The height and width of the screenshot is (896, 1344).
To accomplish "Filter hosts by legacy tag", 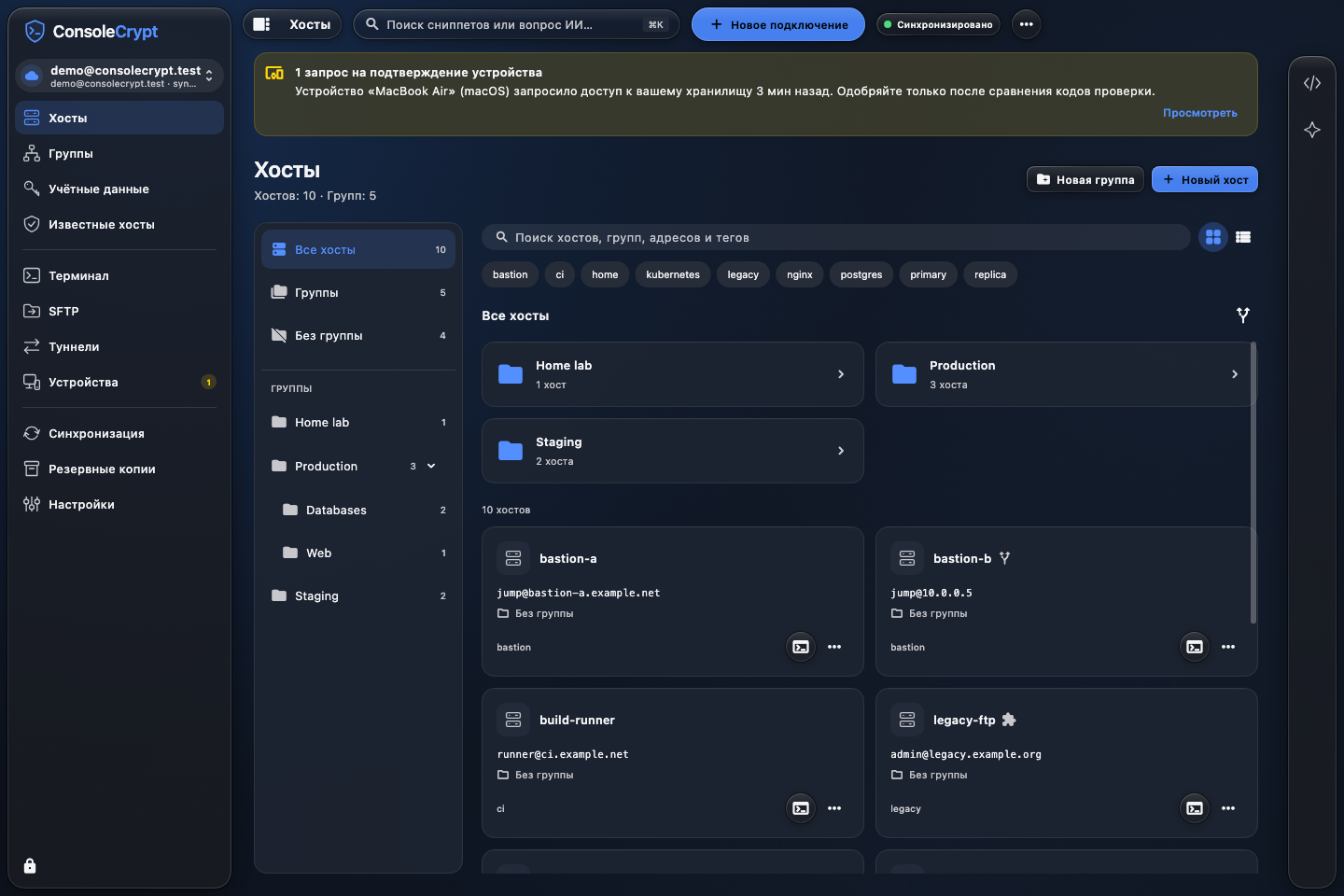I will tap(743, 274).
